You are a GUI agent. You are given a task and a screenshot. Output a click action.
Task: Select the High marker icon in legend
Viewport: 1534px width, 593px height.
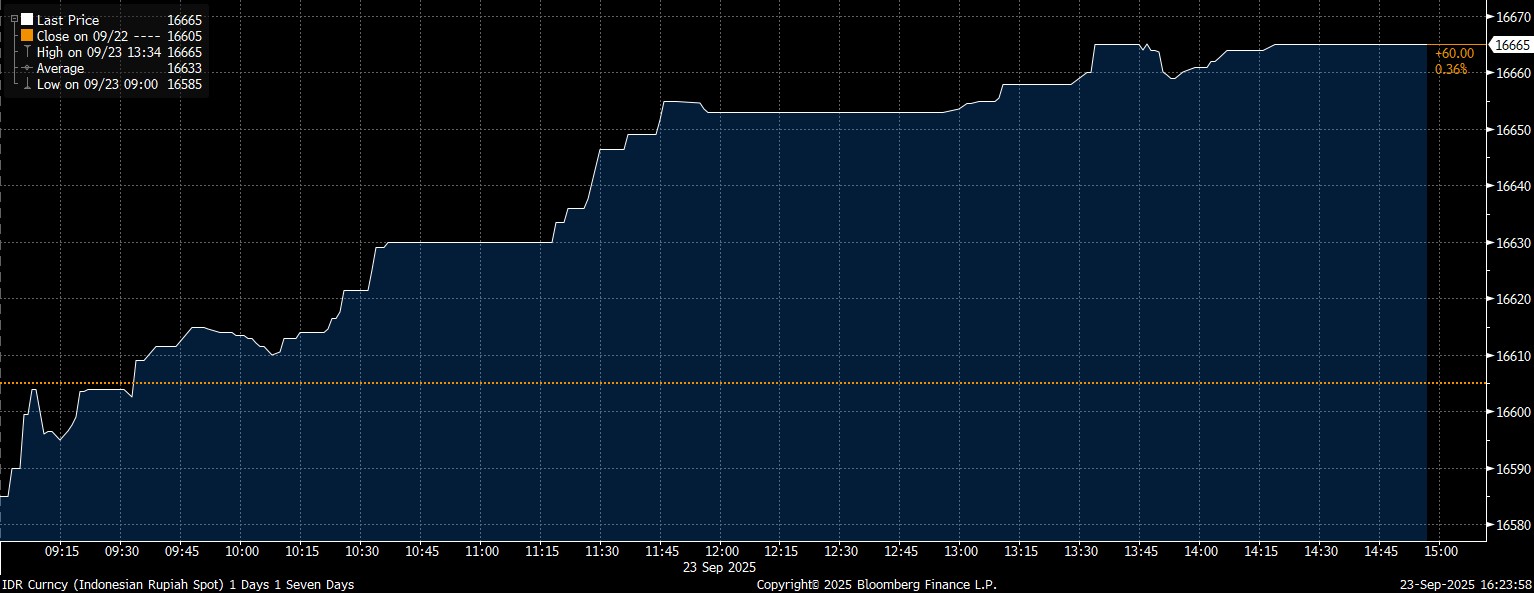click(x=27, y=52)
